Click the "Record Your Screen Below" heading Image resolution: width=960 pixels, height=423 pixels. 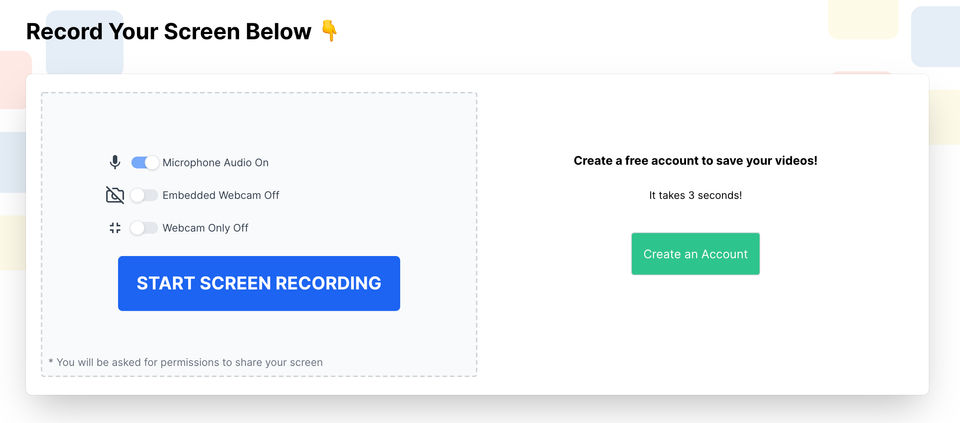pyautogui.click(x=168, y=31)
